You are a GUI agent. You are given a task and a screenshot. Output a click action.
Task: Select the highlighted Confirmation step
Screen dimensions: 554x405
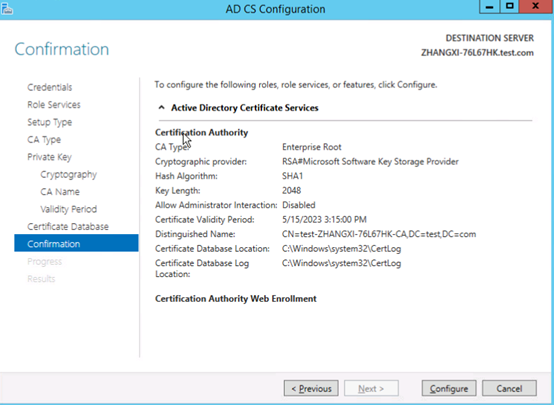pyautogui.click(x=76, y=244)
